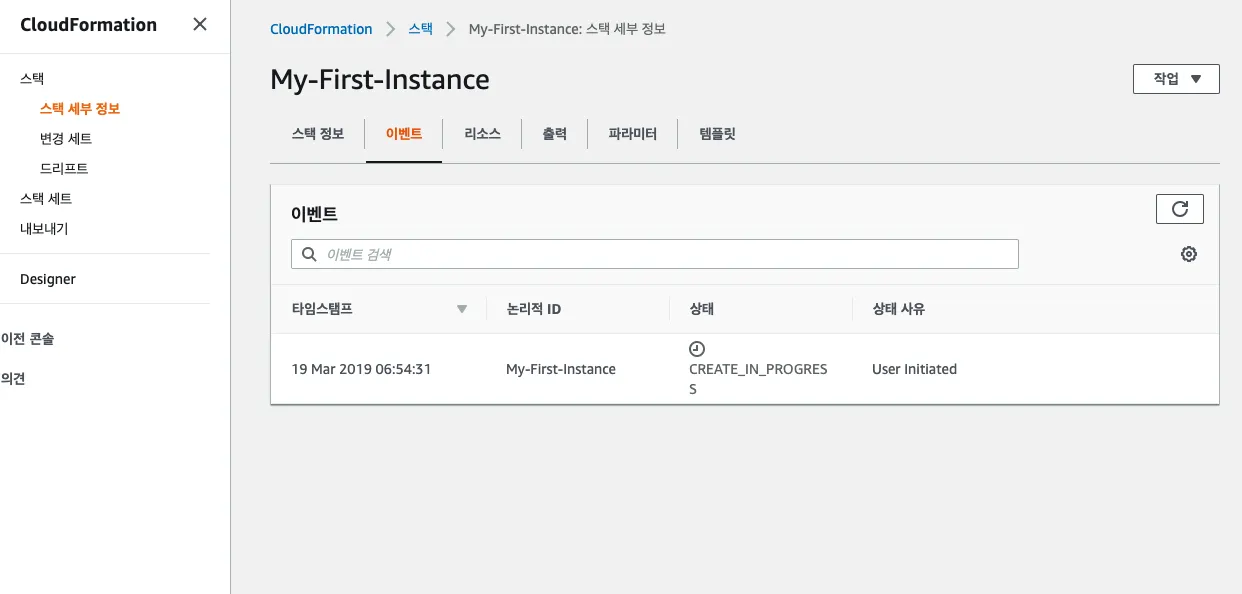Close the CloudFormation navigation sidebar

(200, 25)
